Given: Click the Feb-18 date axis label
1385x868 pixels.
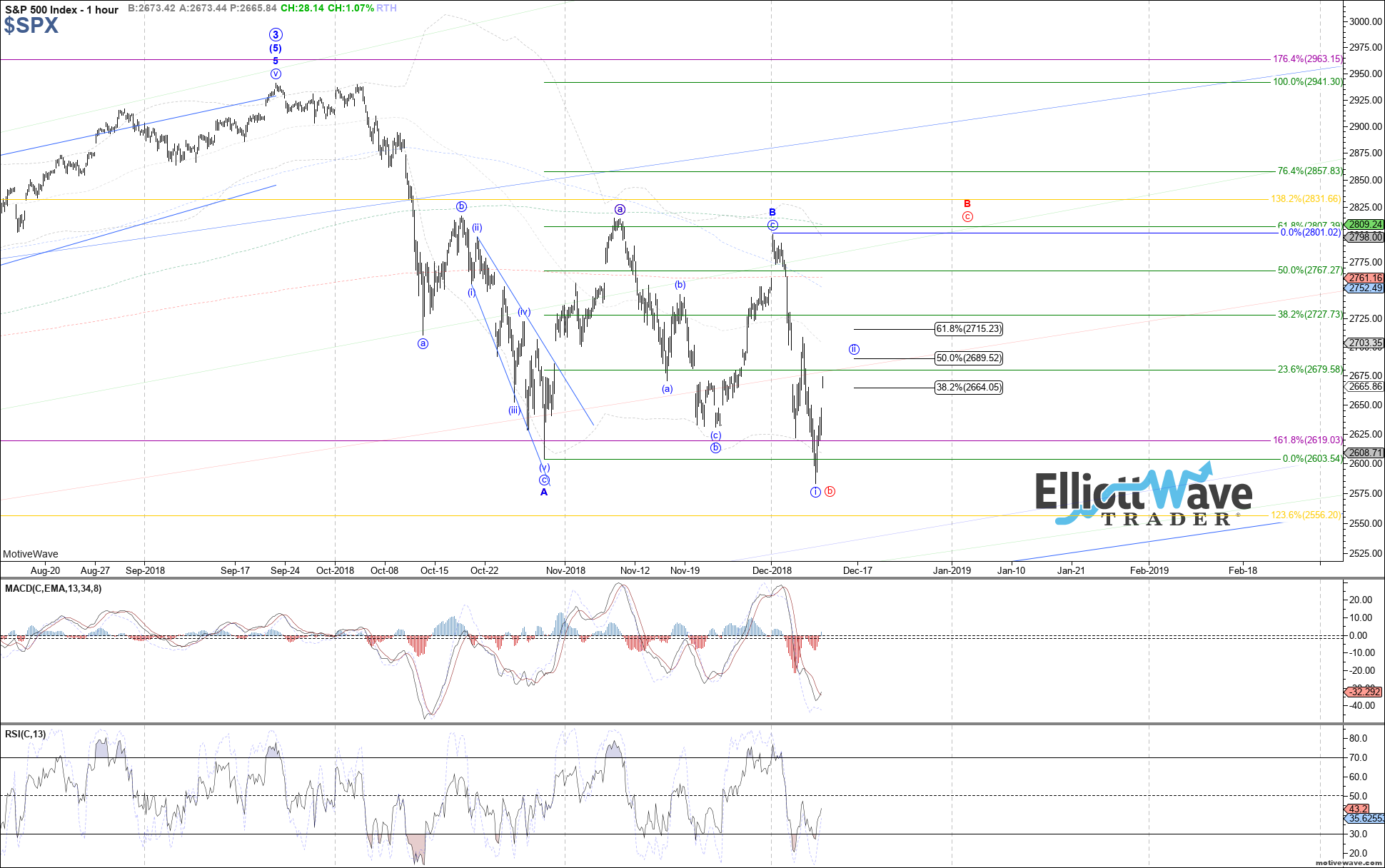Looking at the screenshot, I should tap(1242, 570).
